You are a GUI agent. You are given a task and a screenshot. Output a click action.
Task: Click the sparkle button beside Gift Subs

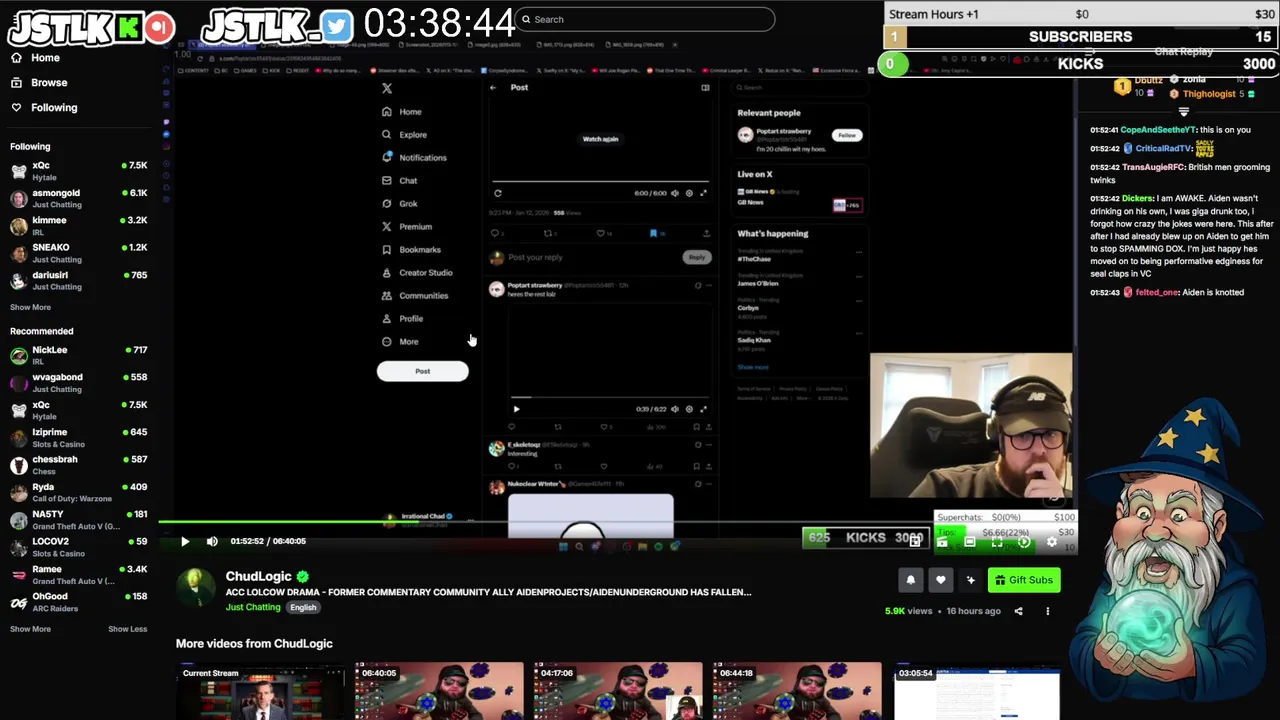pyautogui.click(x=970, y=580)
